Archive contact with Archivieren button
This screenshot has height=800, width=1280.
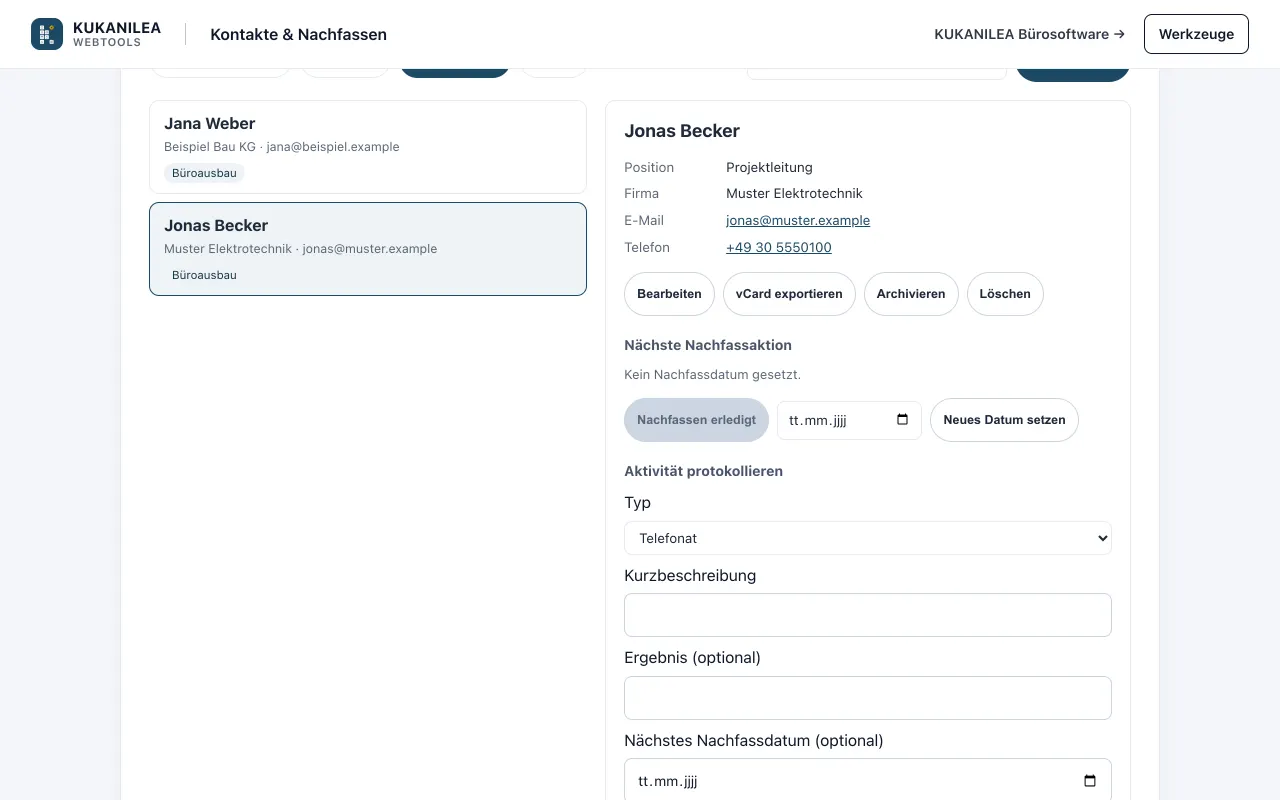click(x=911, y=294)
